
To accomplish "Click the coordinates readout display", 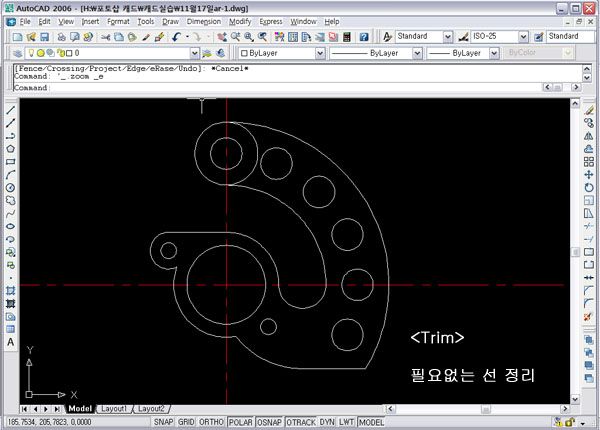I will click(x=49, y=422).
